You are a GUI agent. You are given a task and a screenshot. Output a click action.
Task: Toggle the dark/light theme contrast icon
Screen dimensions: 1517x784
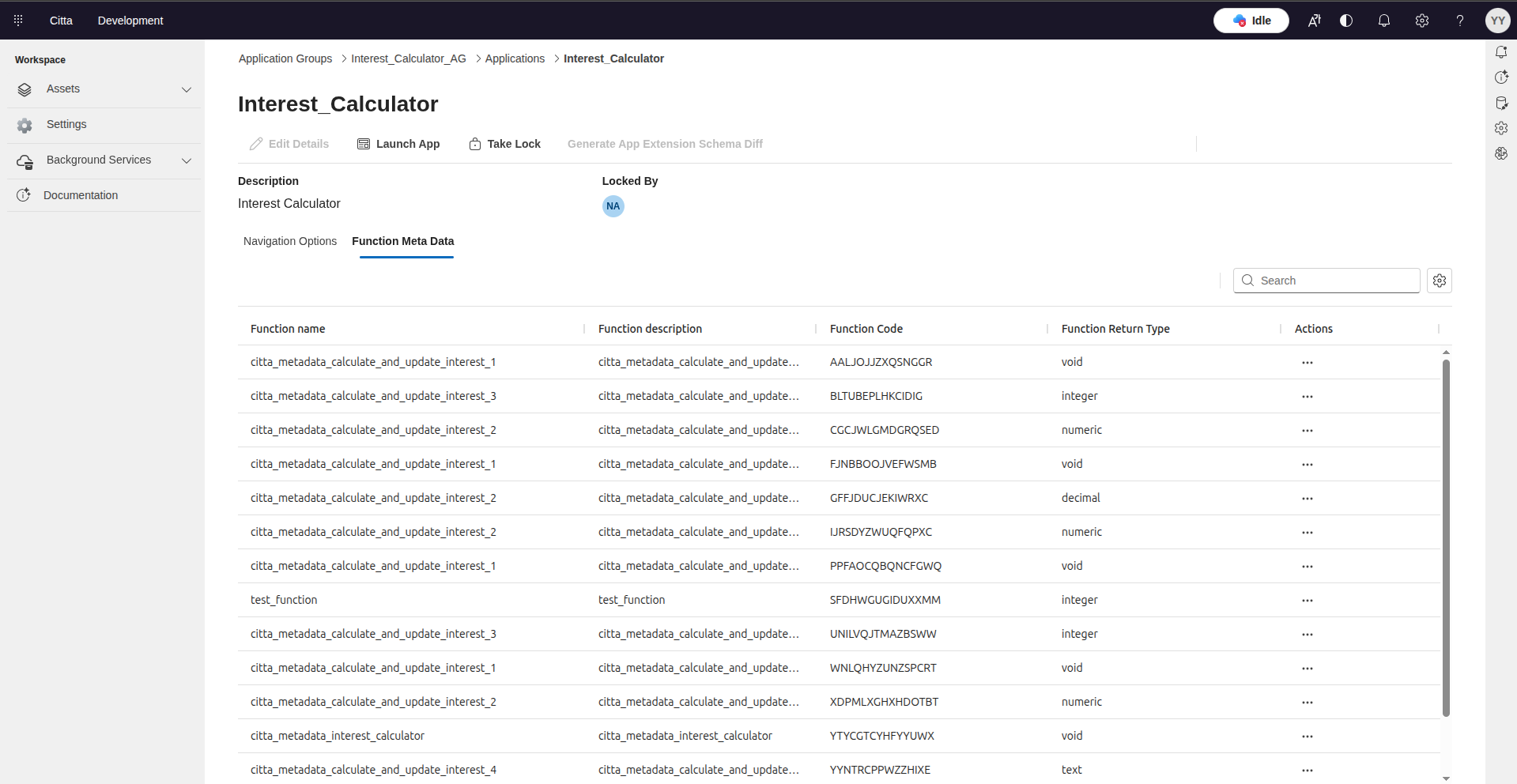tap(1346, 21)
